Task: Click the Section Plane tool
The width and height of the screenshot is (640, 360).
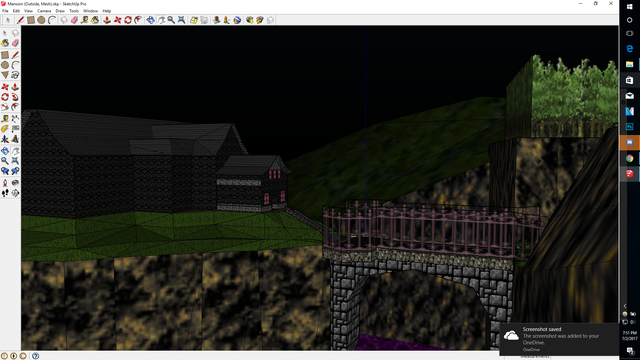Action: (x=15, y=193)
